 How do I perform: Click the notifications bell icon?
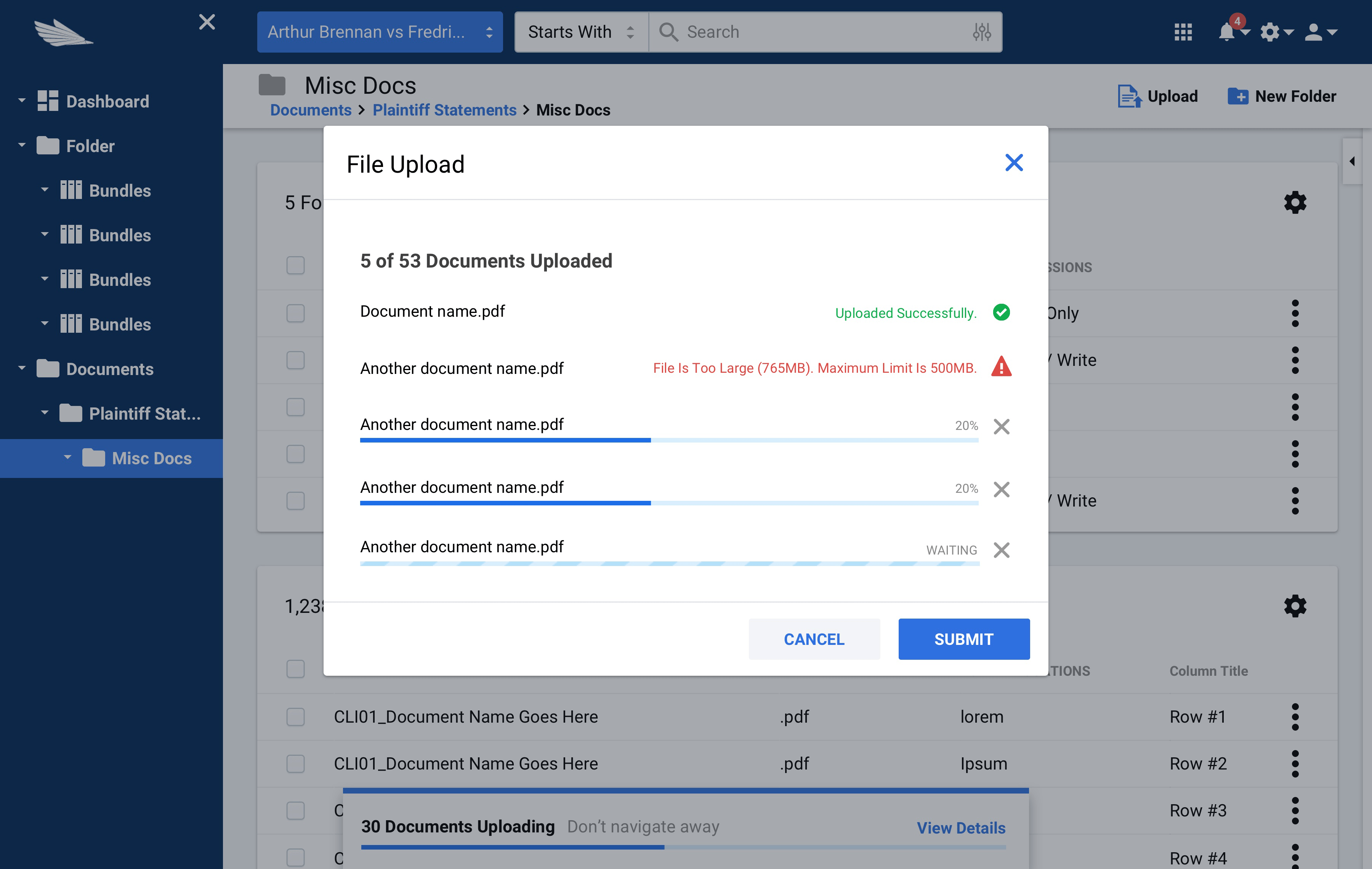(x=1227, y=32)
